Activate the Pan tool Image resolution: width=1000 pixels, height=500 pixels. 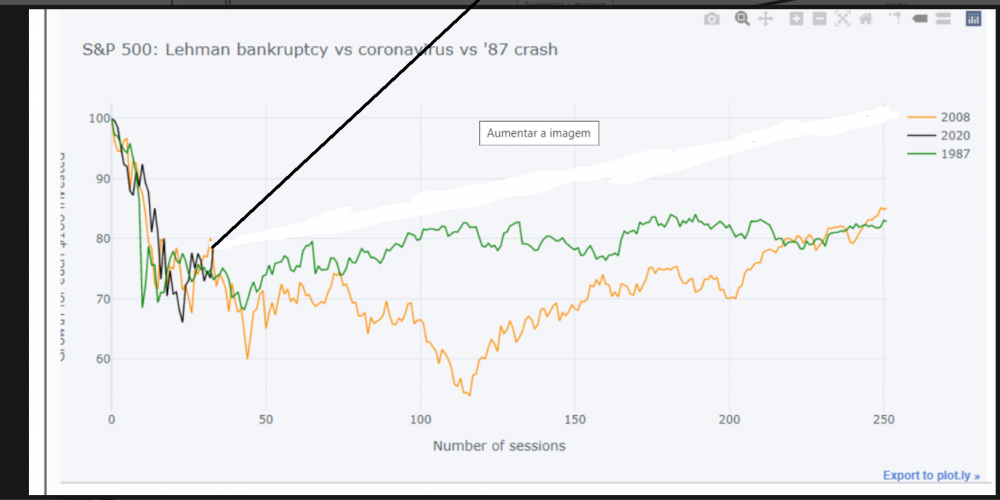[x=766, y=19]
